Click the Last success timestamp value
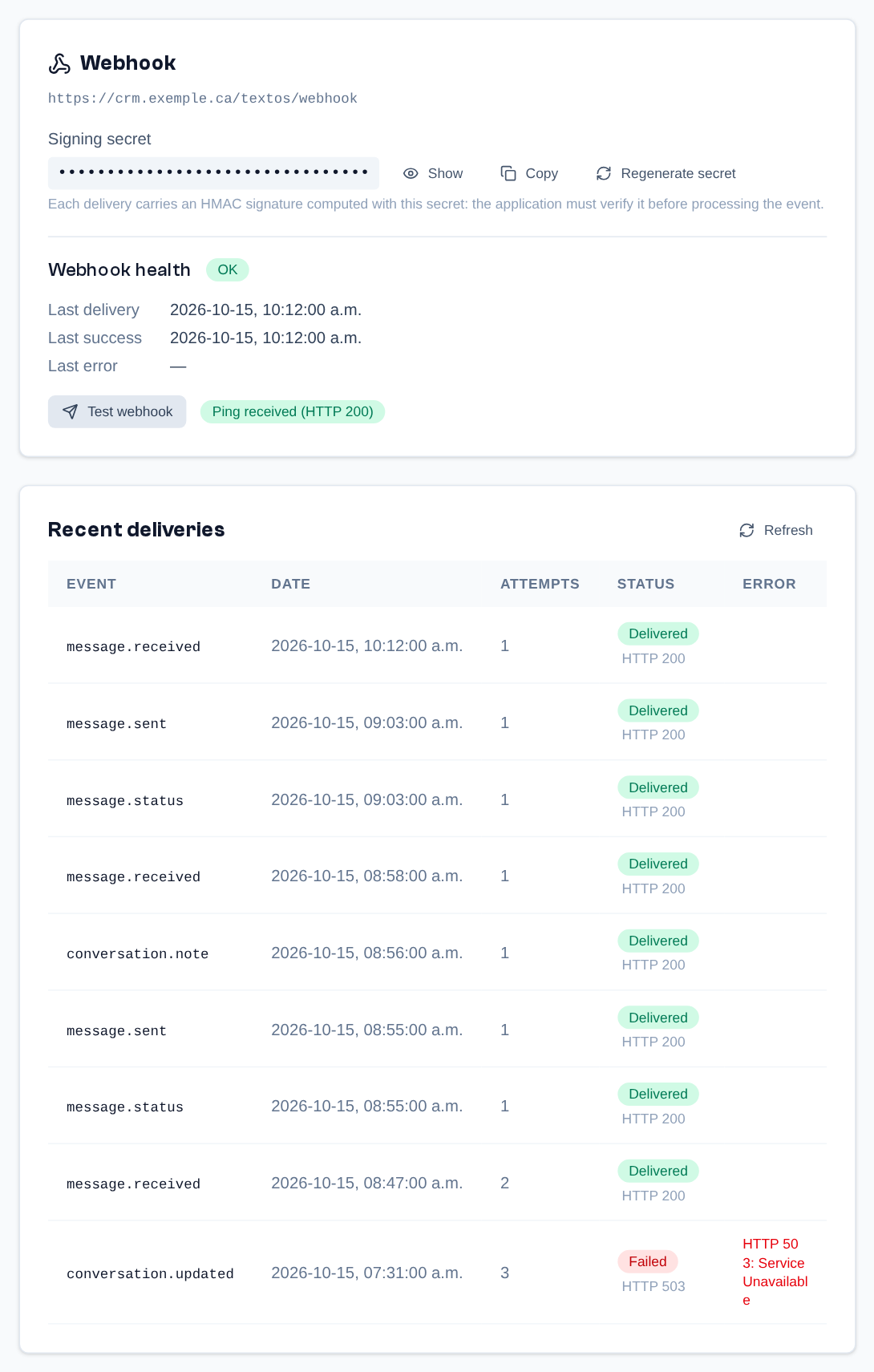Viewport: 874px width, 1372px height. point(265,338)
